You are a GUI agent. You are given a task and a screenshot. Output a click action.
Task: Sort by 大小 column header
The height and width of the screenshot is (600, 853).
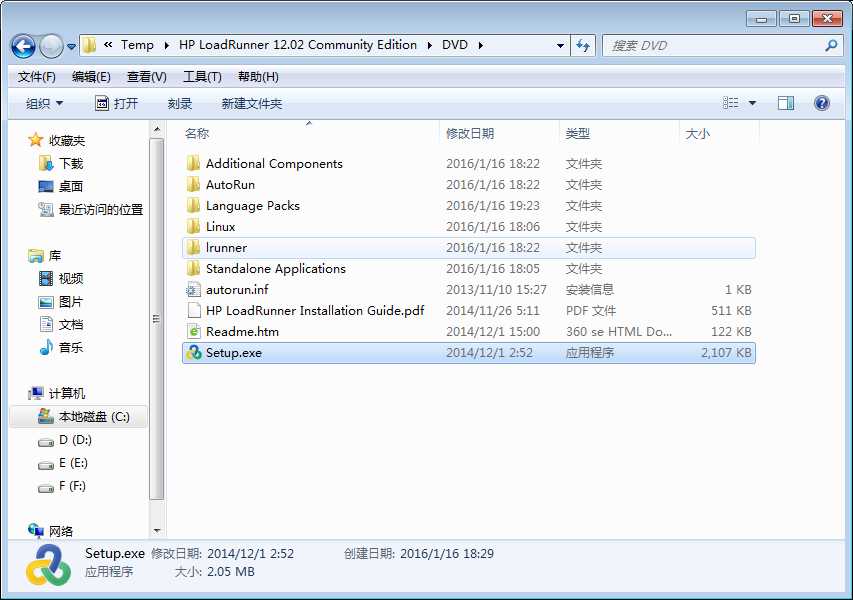(697, 133)
